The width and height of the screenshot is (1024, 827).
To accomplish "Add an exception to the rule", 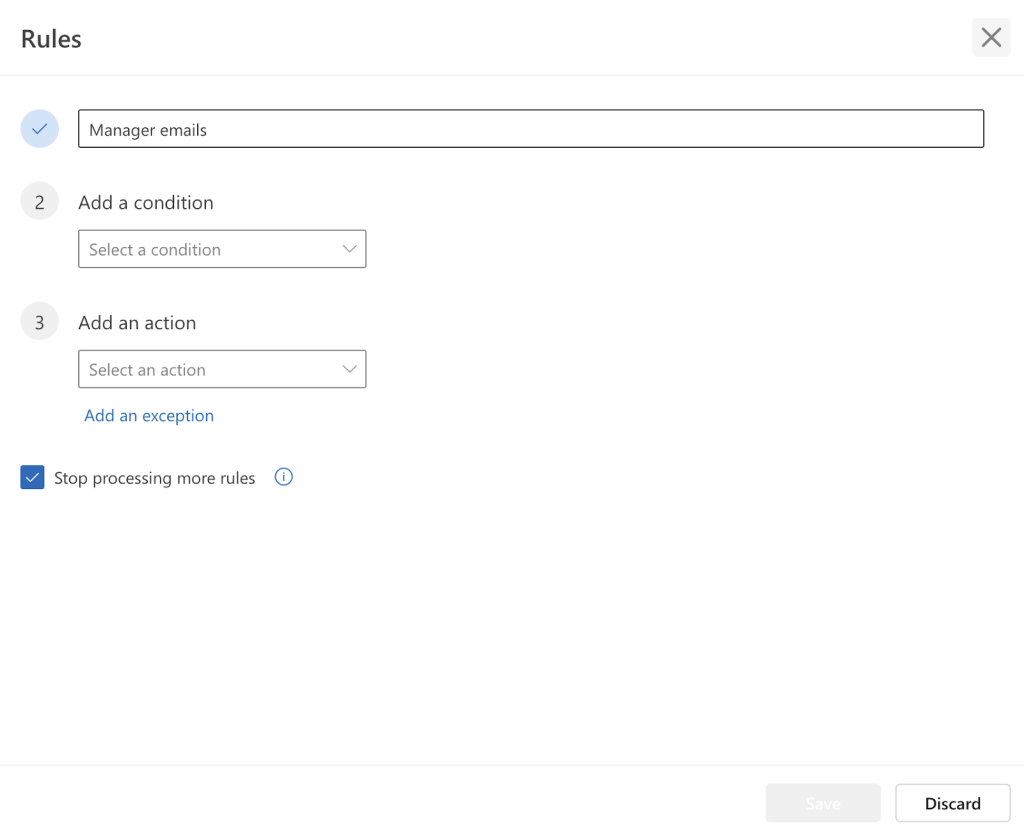I will click(x=148, y=415).
